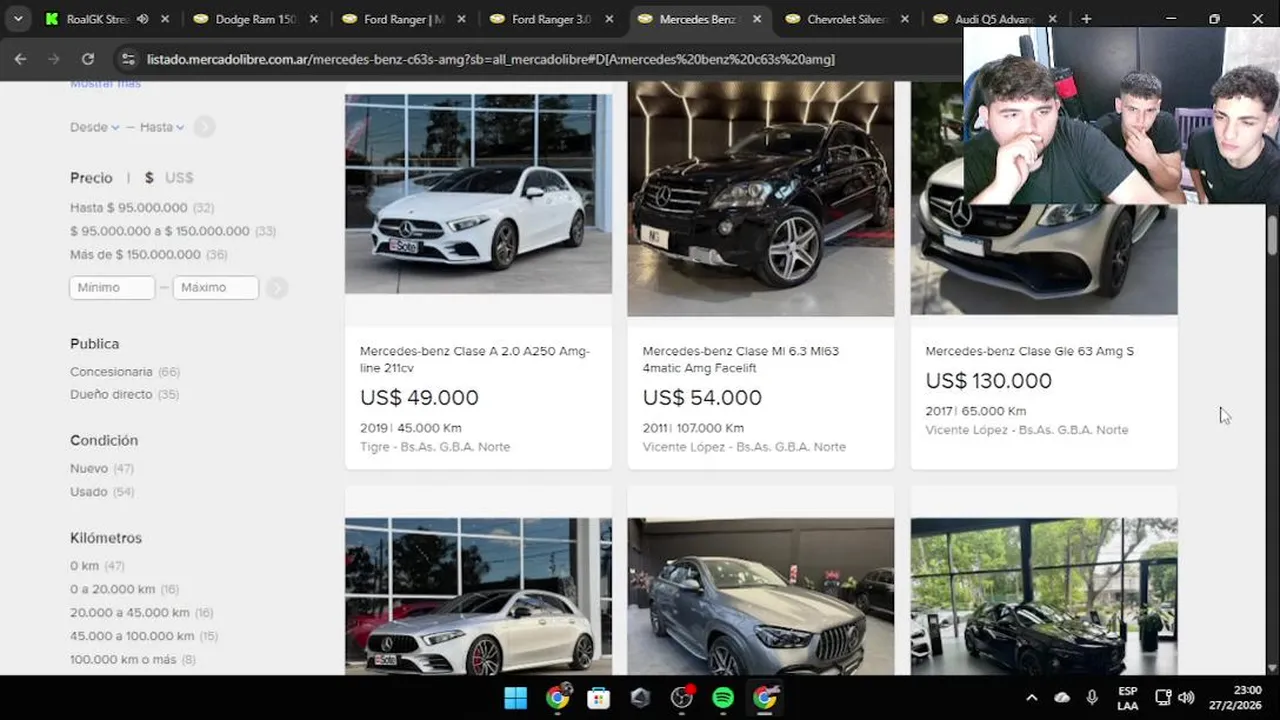1280x720 pixels.
Task: Close the Ford Ranger | M tab
Action: (x=461, y=19)
